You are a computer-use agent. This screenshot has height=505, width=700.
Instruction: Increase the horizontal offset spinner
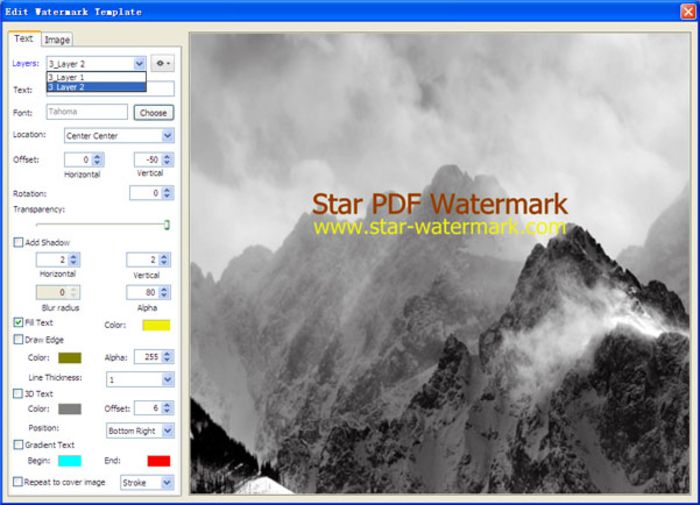[x=97, y=156]
